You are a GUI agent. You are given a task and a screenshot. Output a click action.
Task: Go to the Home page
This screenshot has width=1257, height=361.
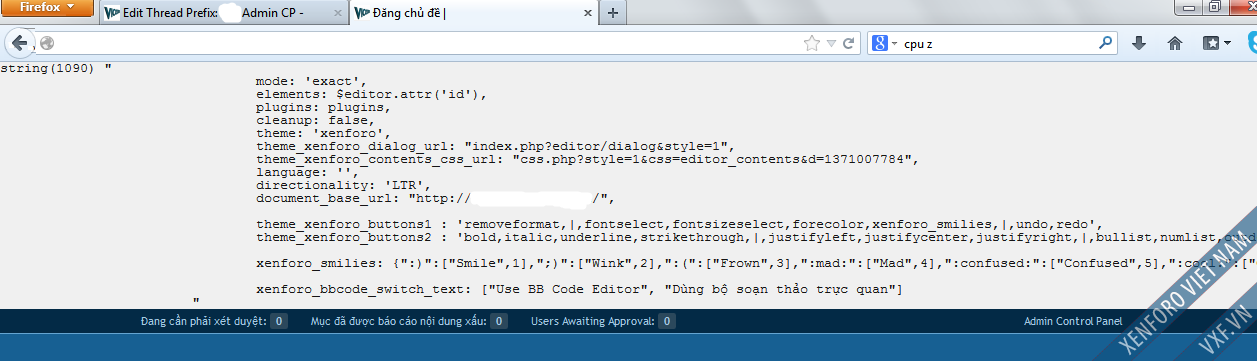1175,44
